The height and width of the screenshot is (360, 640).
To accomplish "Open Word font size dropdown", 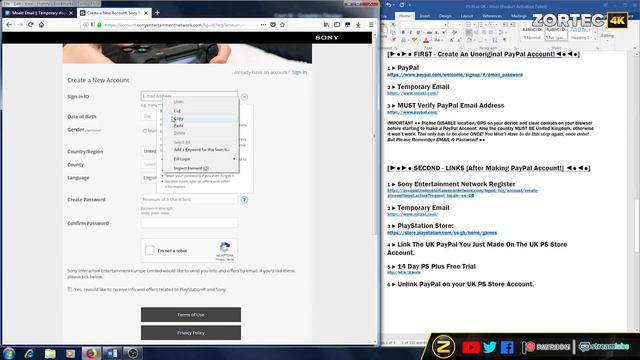I will point(460,24).
